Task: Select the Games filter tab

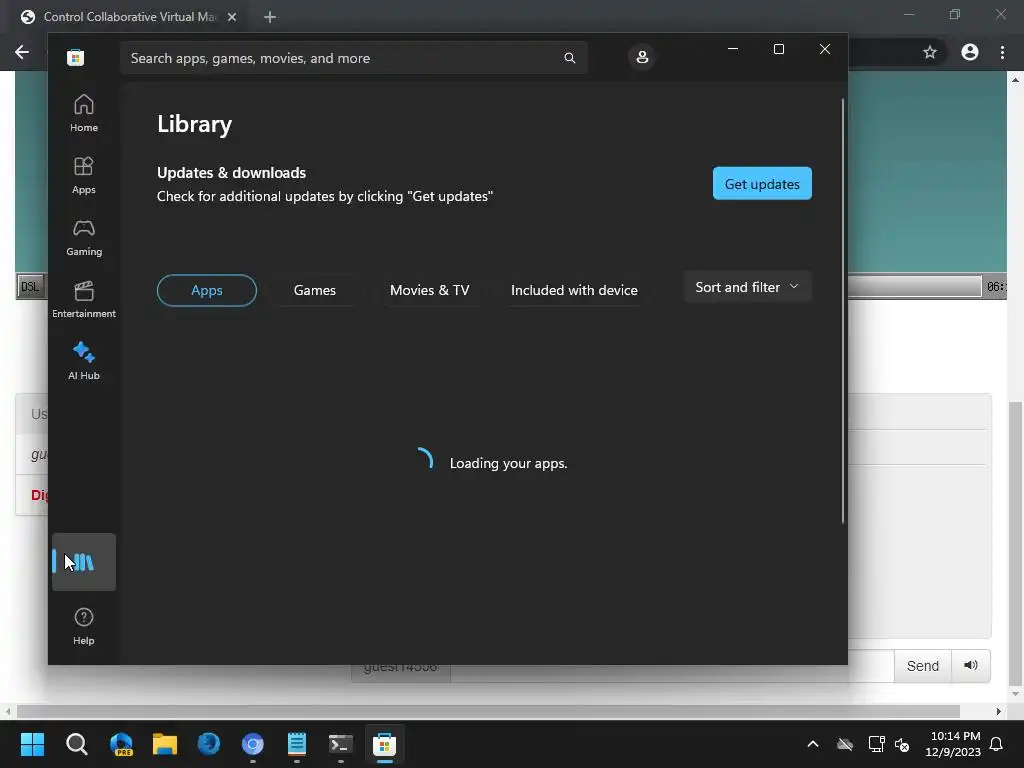Action: (315, 290)
